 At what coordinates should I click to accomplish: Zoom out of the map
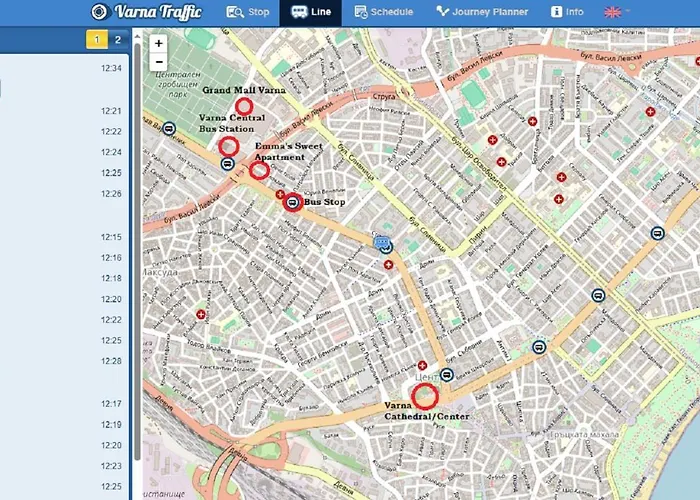159,62
